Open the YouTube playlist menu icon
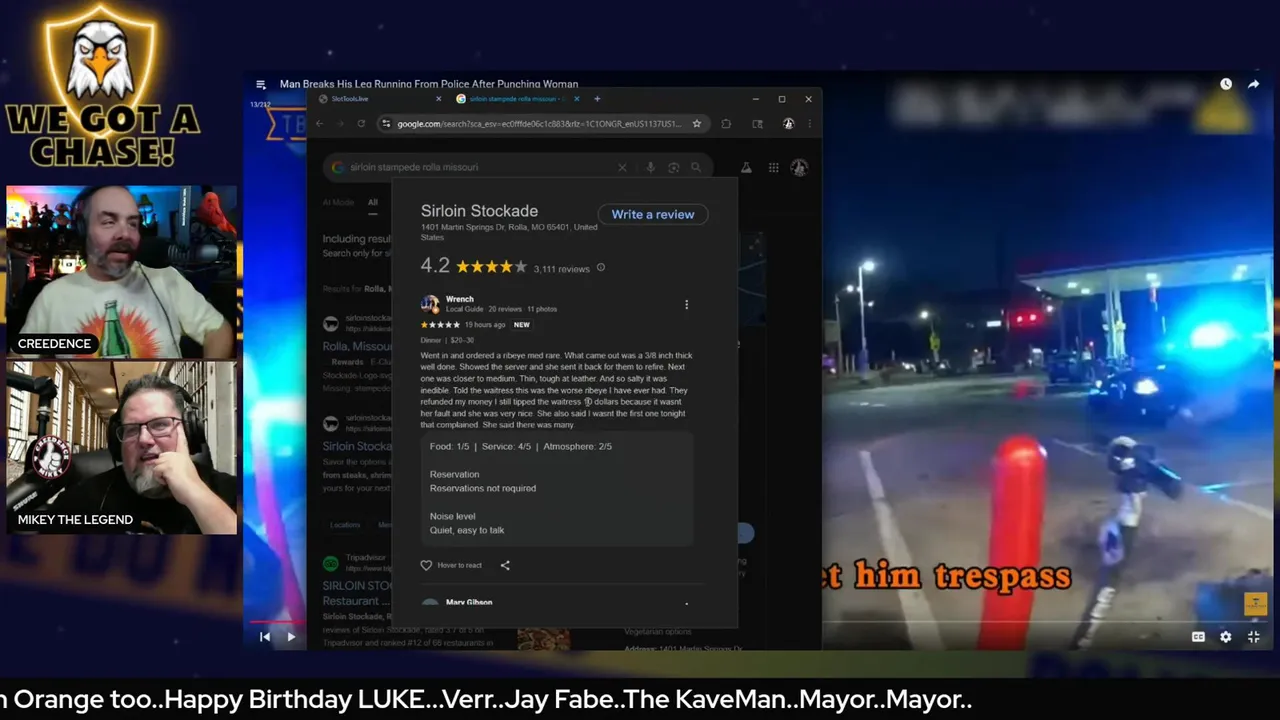1280x720 pixels. [x=261, y=85]
